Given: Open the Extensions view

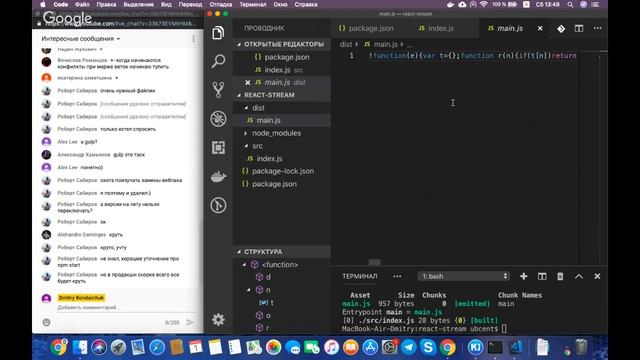Looking at the screenshot, I should pos(218,147).
